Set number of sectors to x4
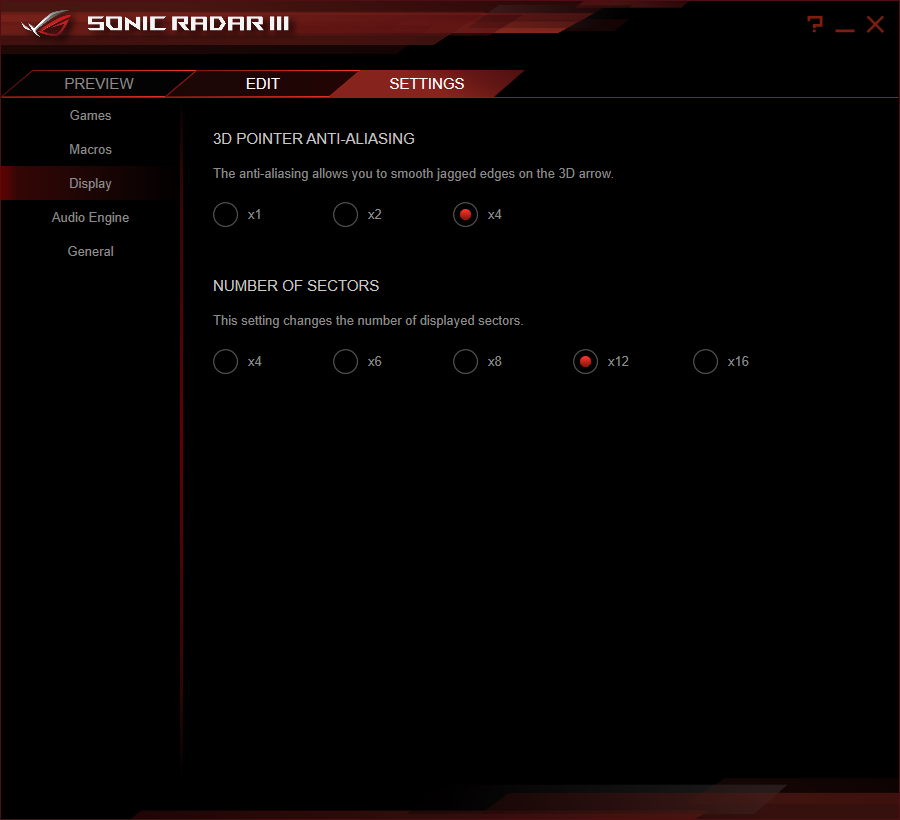 pos(226,362)
